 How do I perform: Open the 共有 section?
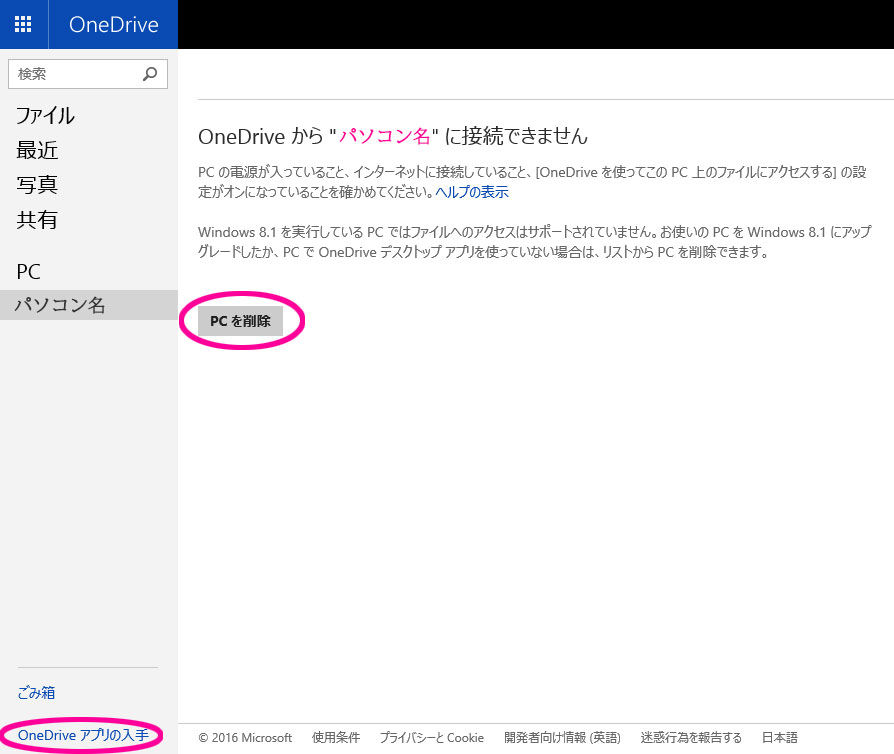37,220
